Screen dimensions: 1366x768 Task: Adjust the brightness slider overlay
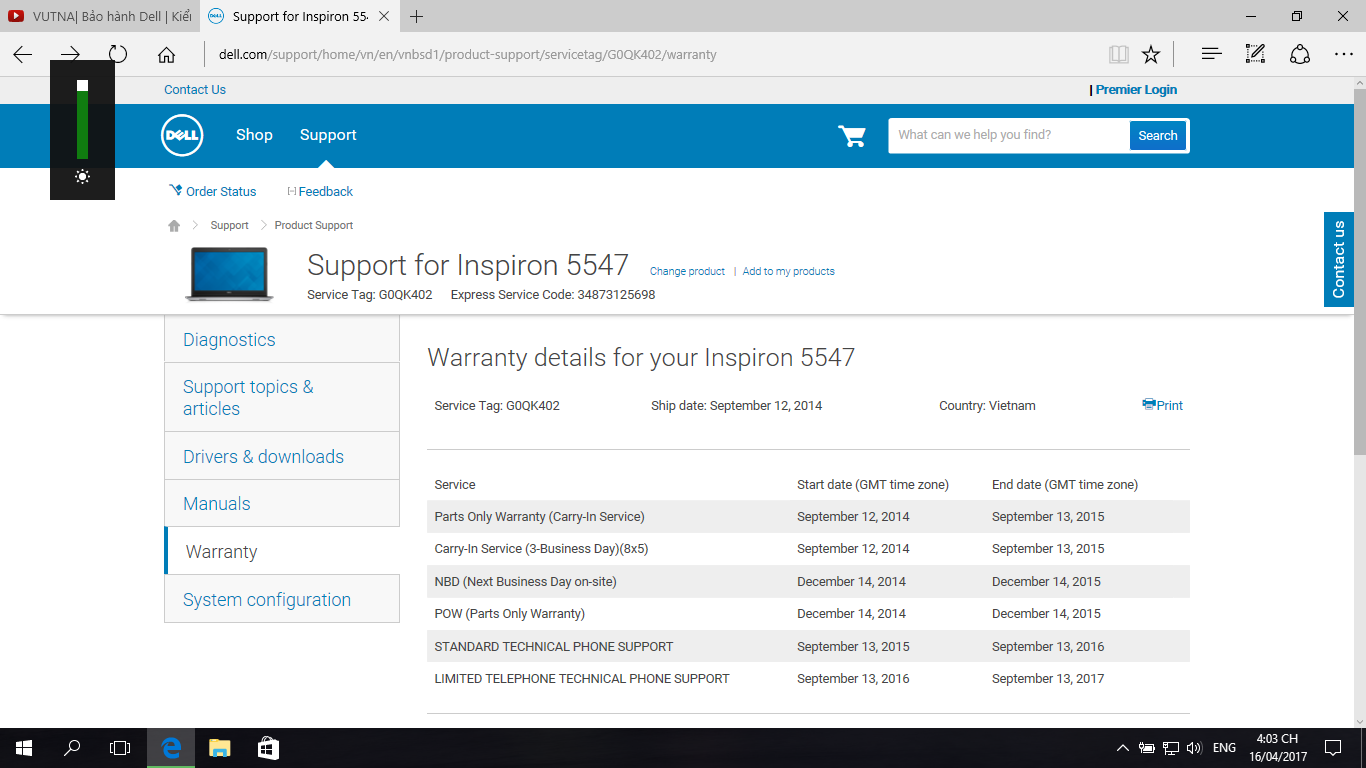[82, 120]
